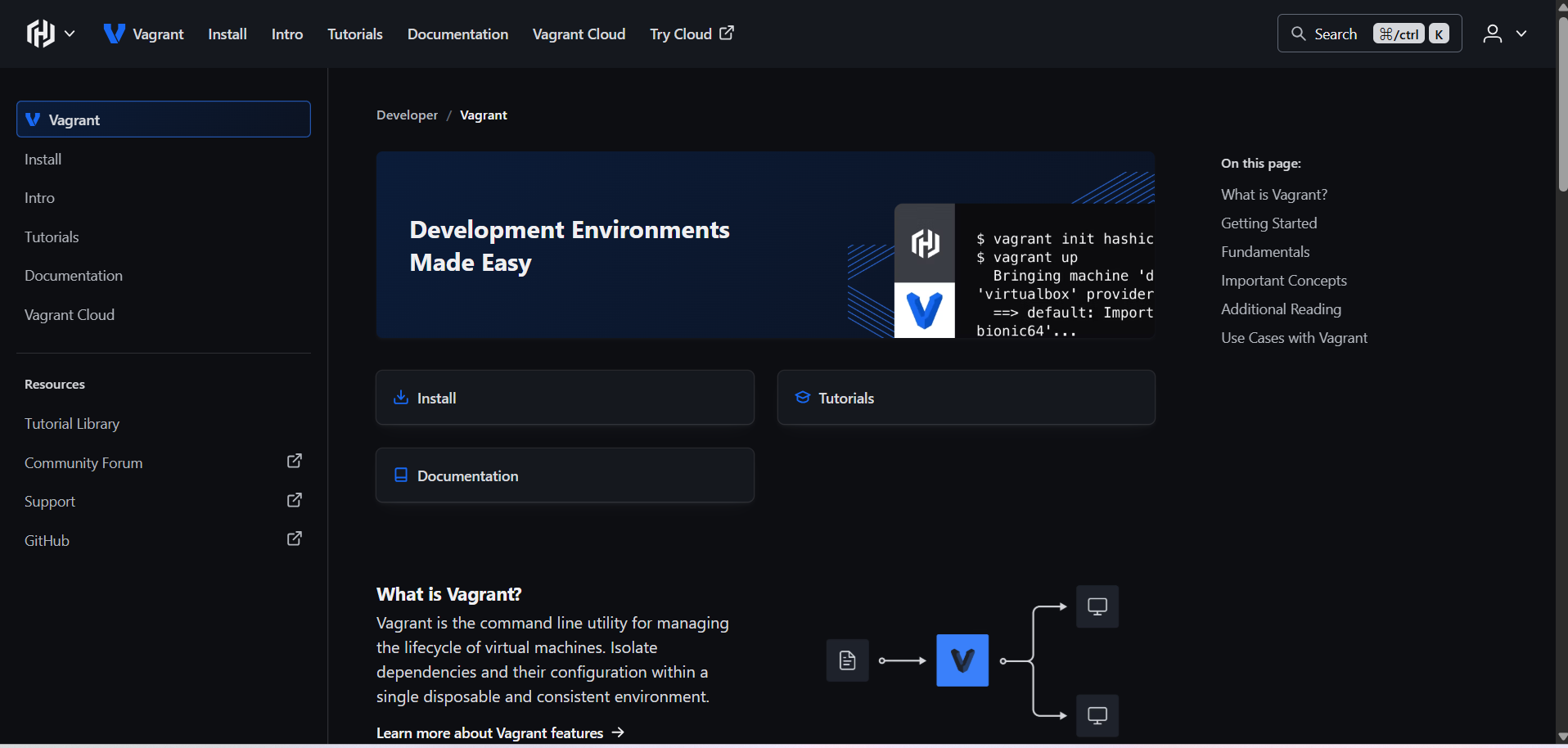The width and height of the screenshot is (1568, 748).
Task: Click the Install card button
Action: tap(565, 398)
